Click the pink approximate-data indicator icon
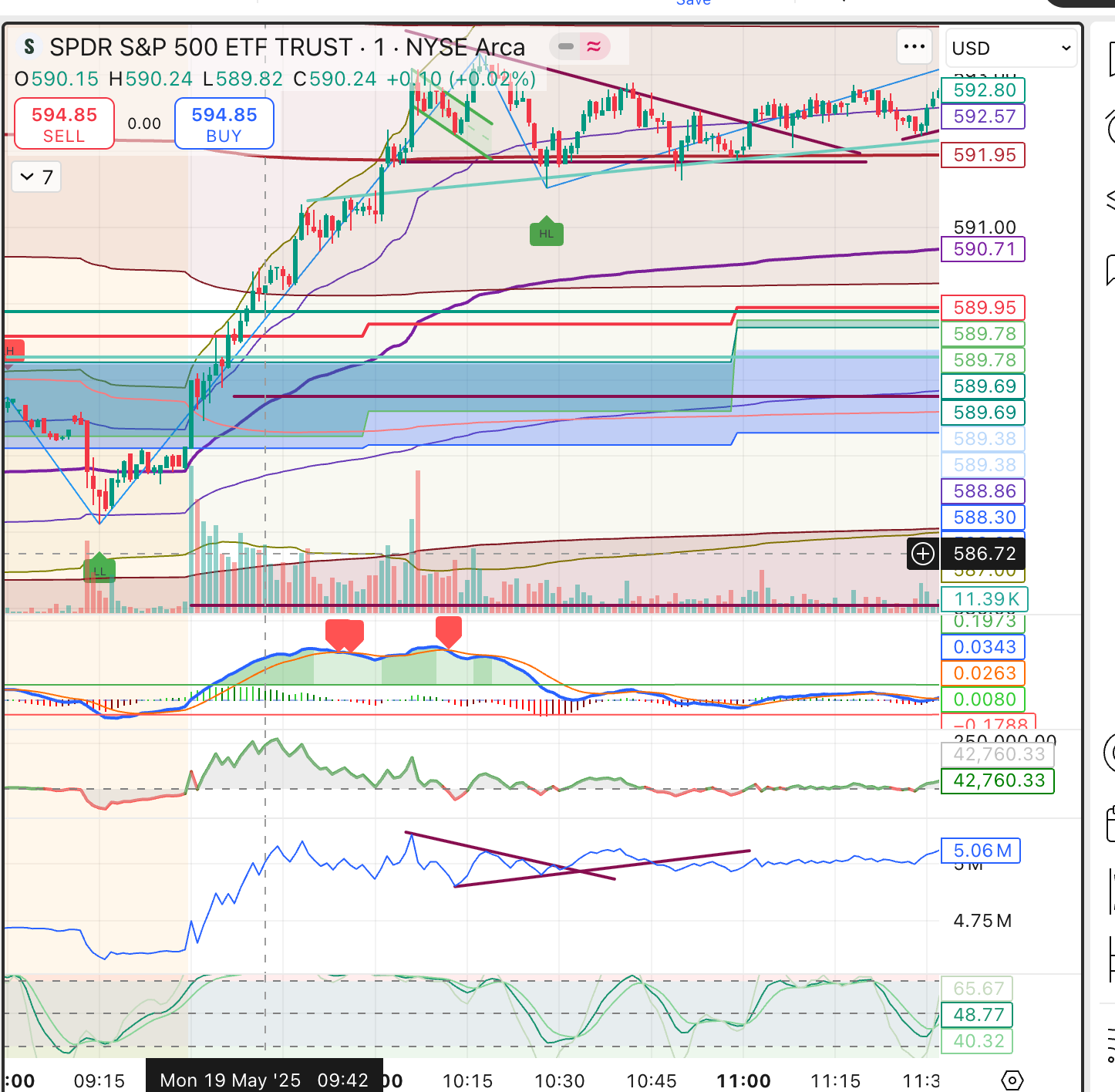 coord(594,47)
